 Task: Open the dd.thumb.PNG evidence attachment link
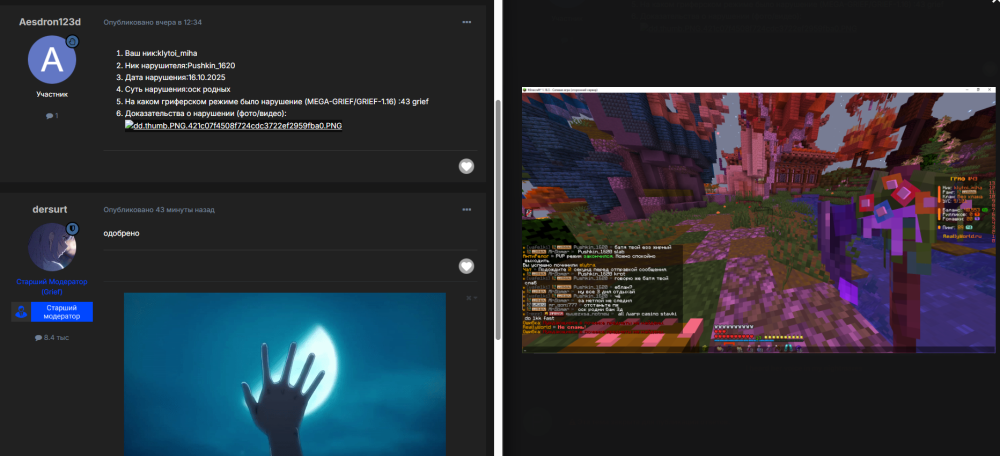point(233,126)
